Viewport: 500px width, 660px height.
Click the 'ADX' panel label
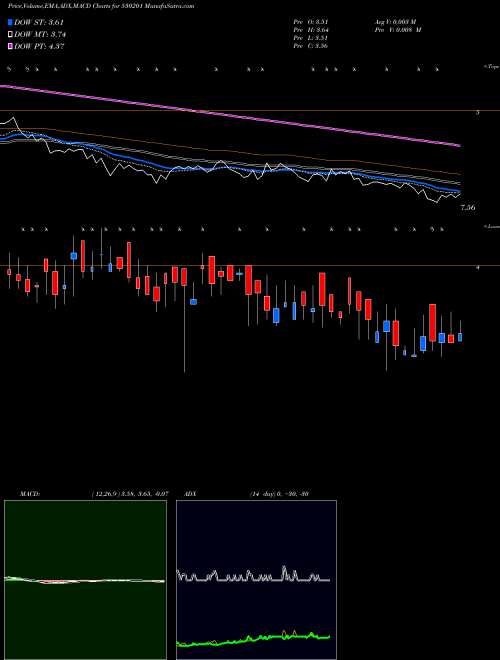point(190,494)
